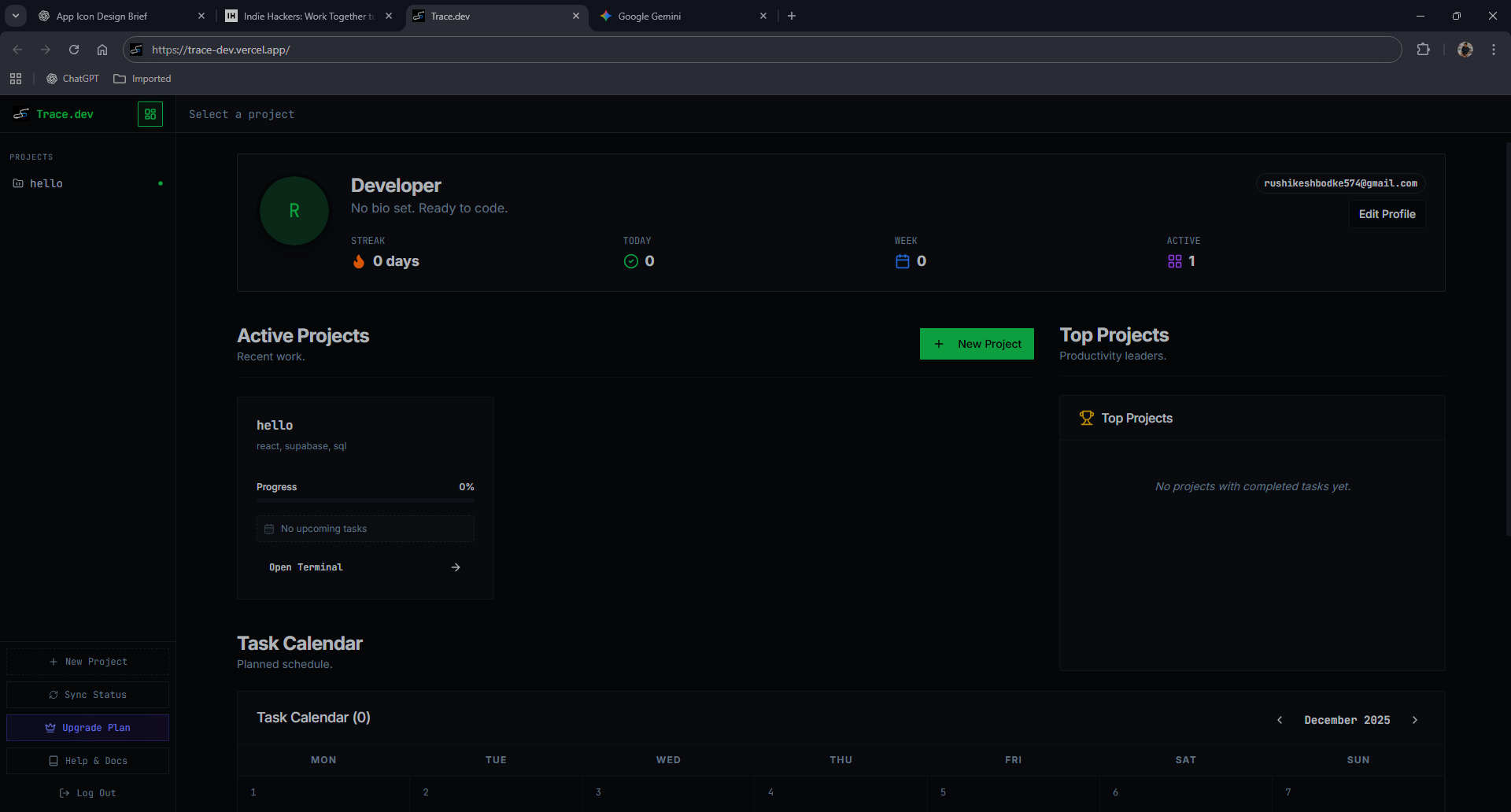Open the browser profile avatar
The width and height of the screenshot is (1511, 812).
click(x=1465, y=49)
